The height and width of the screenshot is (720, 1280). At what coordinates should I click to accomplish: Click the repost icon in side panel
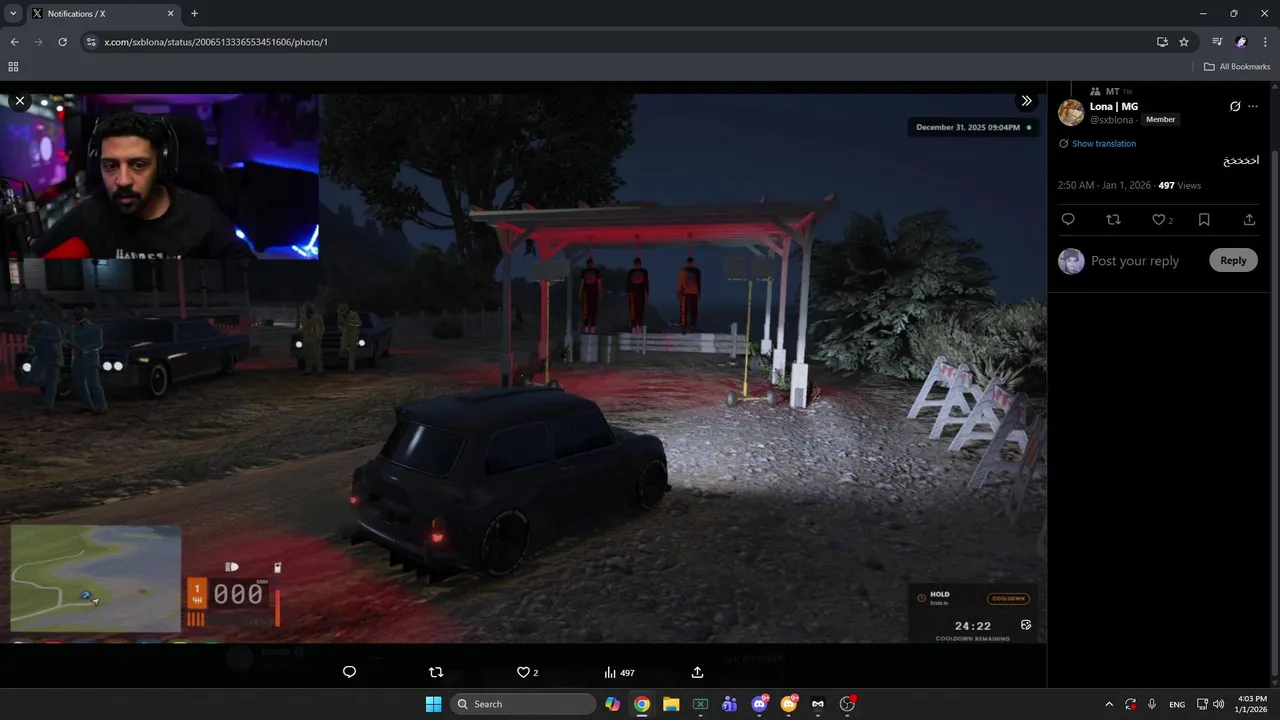click(x=1113, y=219)
